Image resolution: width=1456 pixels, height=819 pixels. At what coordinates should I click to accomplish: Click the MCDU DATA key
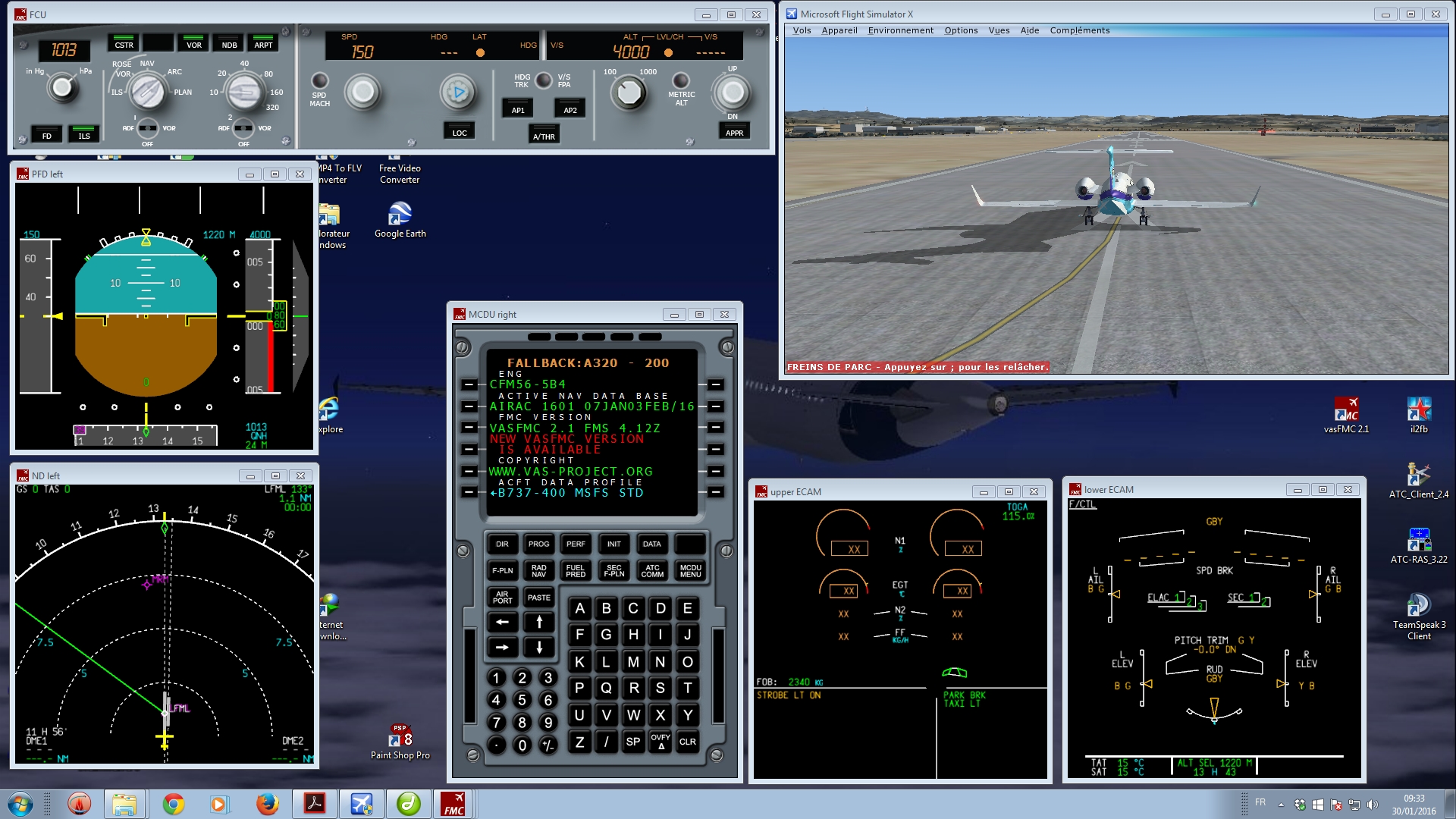651,544
